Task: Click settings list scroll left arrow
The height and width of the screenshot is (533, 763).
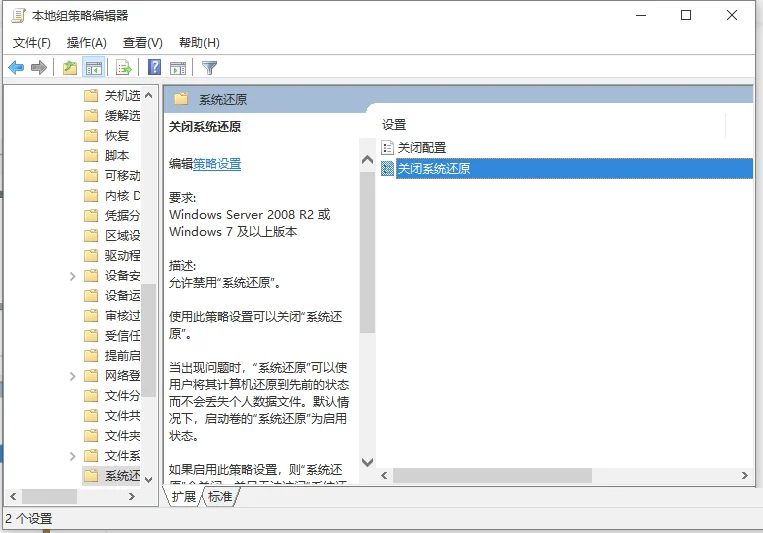Action: pyautogui.click(x=384, y=476)
